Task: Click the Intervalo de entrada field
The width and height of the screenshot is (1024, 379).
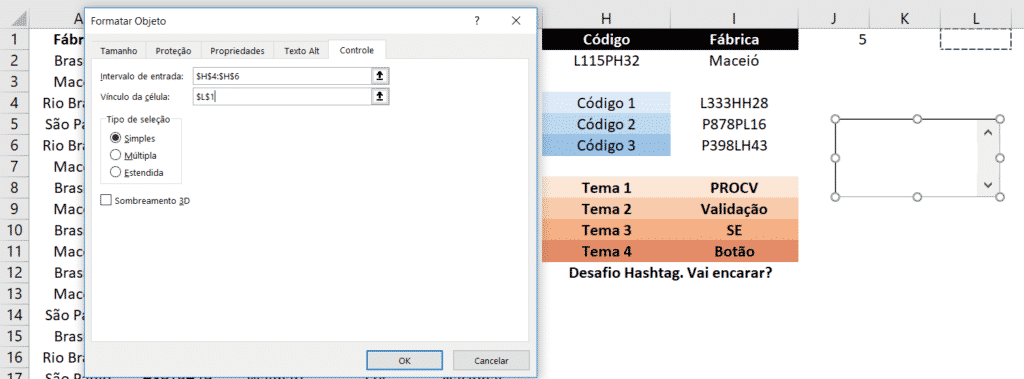Action: pyautogui.click(x=282, y=76)
